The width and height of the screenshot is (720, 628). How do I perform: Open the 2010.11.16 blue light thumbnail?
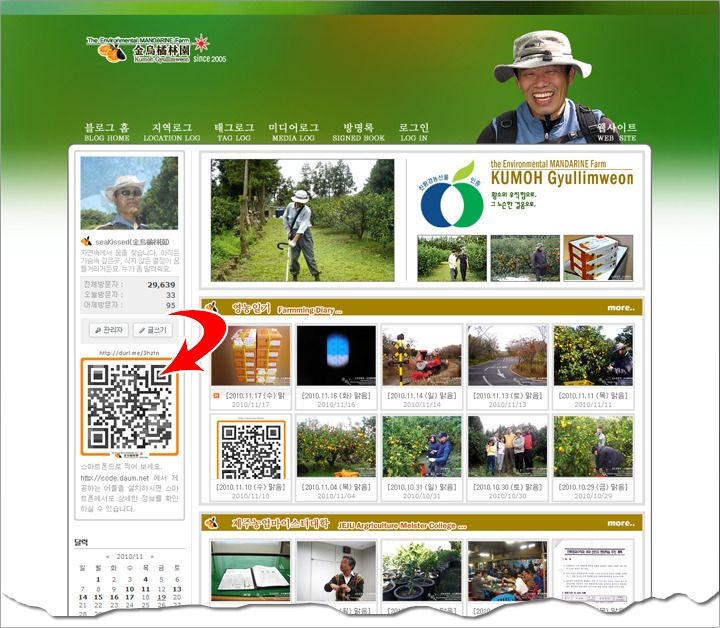pyautogui.click(x=336, y=356)
